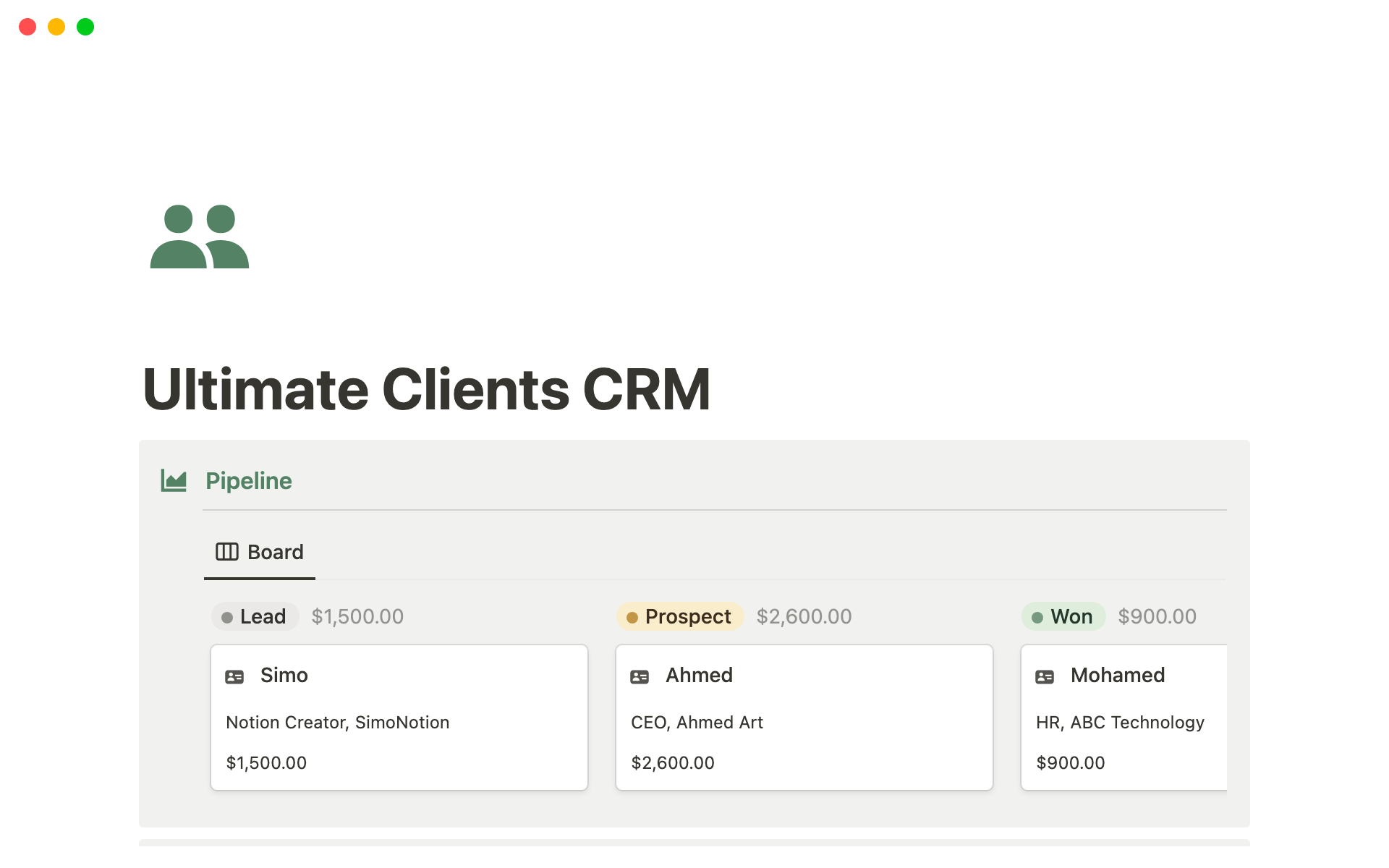Click the Lead status group label
Screen dimensions: 1389x868
(263, 616)
